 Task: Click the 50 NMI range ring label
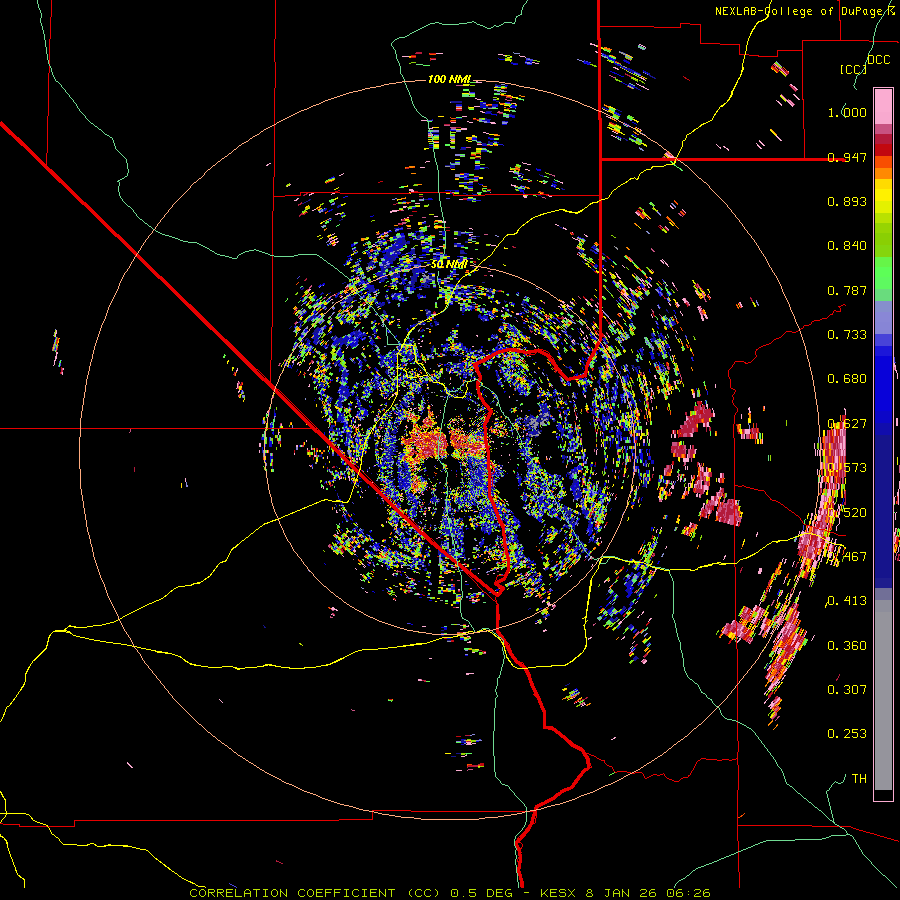tap(448, 265)
